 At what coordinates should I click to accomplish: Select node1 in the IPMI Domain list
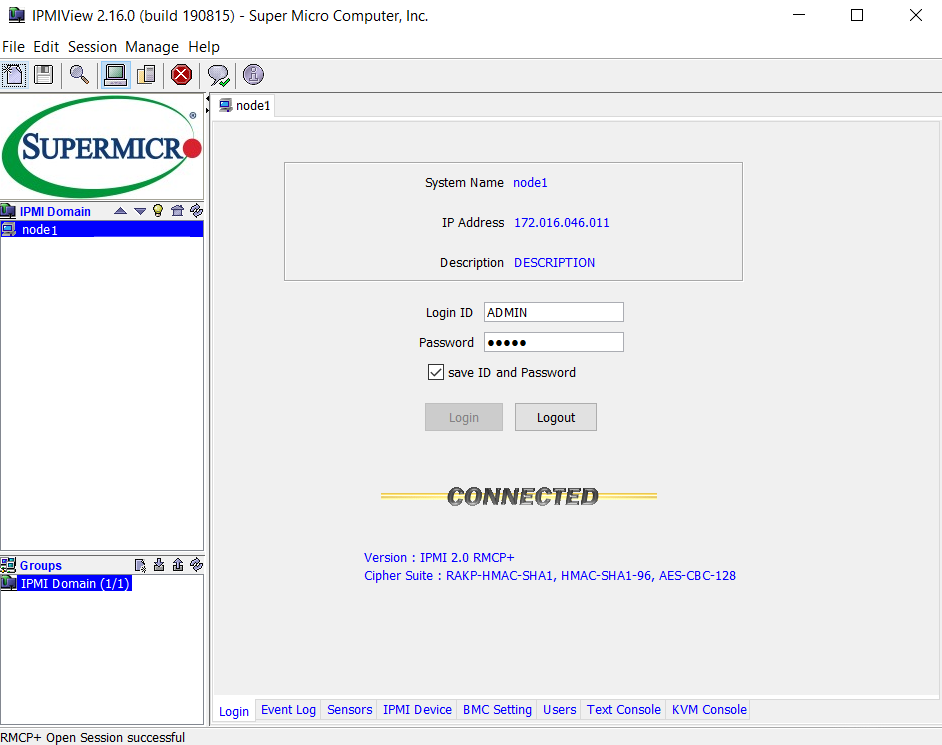coord(102,230)
